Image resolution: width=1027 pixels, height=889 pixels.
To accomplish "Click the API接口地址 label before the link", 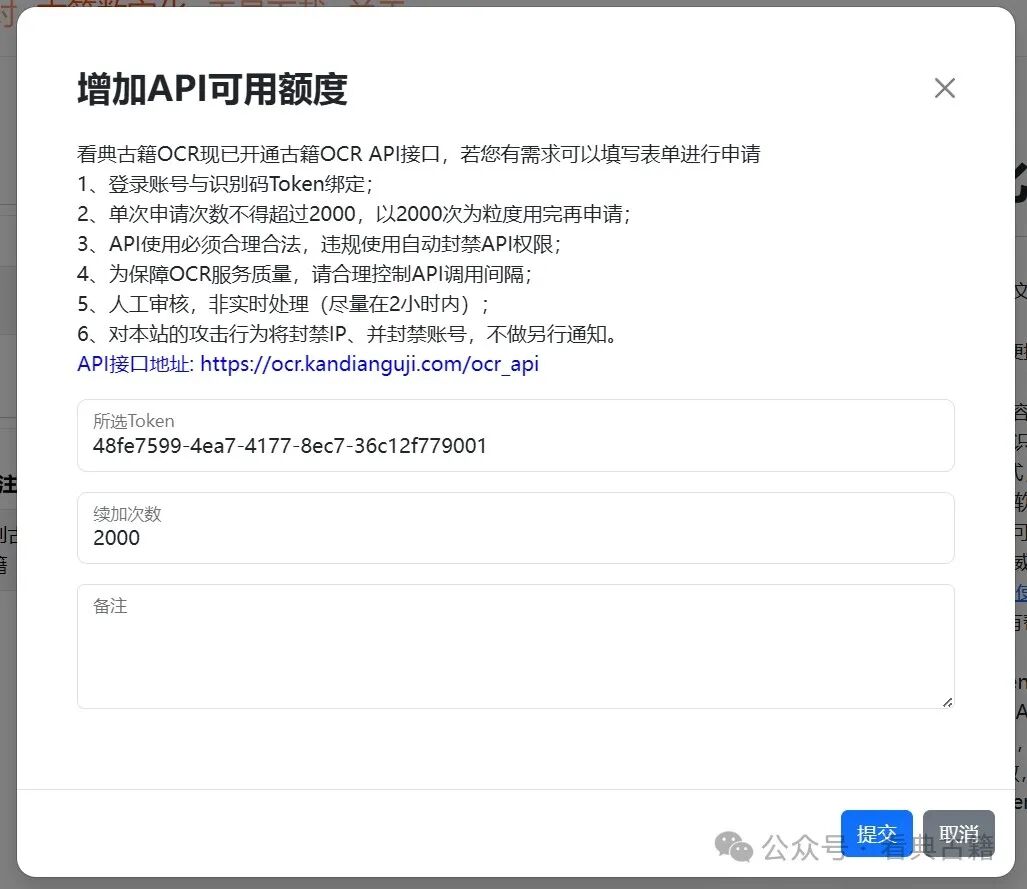I will [x=131, y=364].
